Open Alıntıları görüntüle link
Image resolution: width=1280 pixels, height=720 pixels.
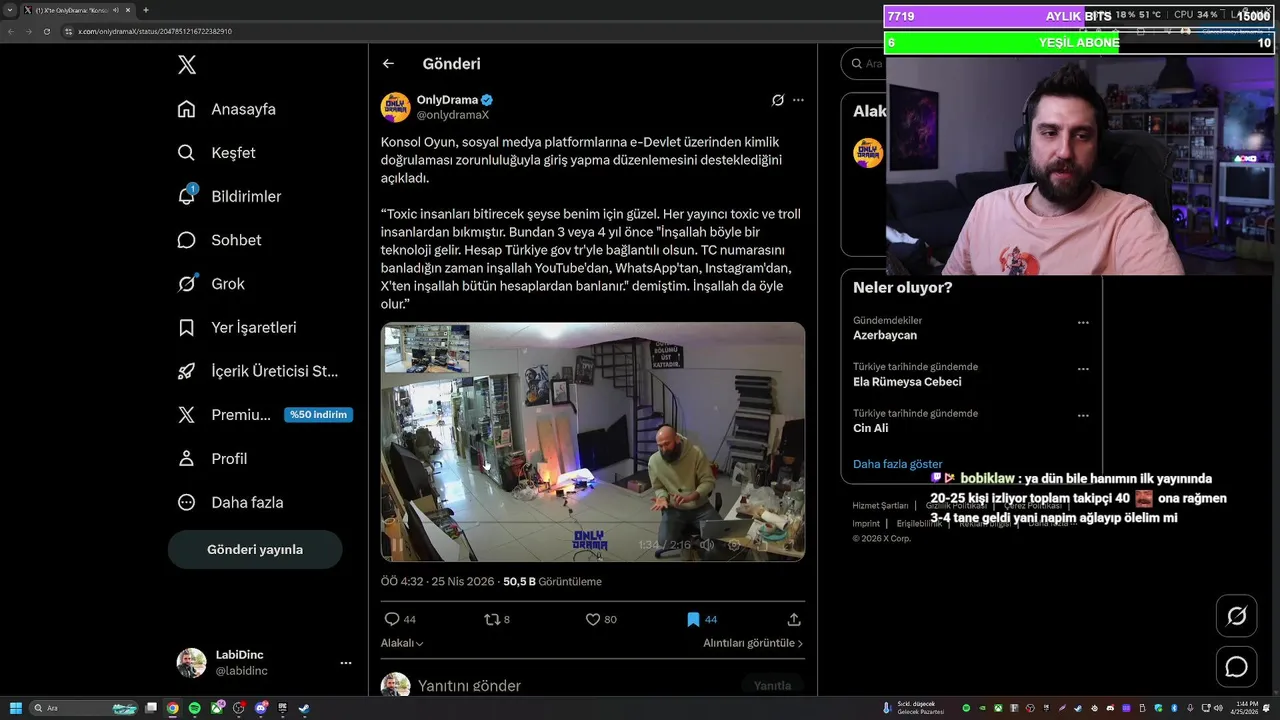pos(753,644)
